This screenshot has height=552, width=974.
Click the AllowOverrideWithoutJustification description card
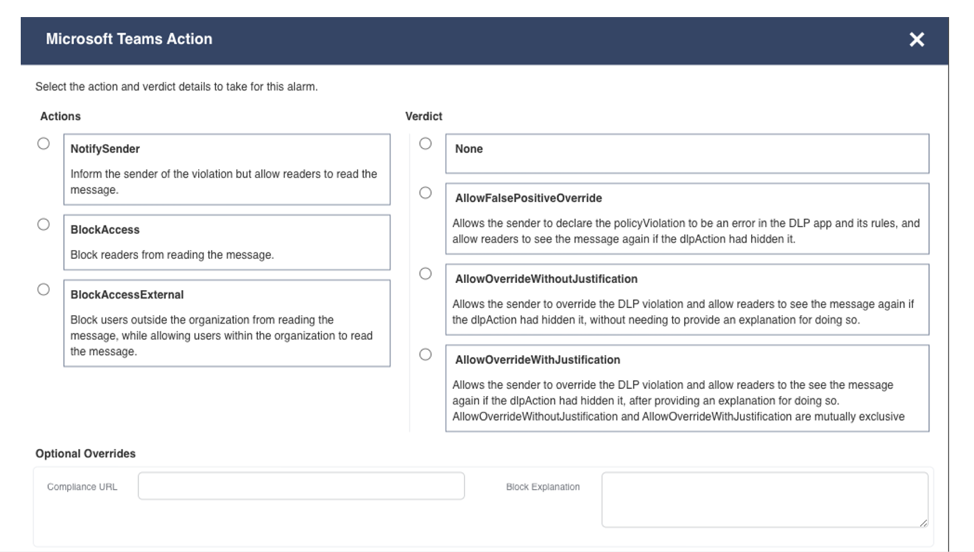click(686, 299)
